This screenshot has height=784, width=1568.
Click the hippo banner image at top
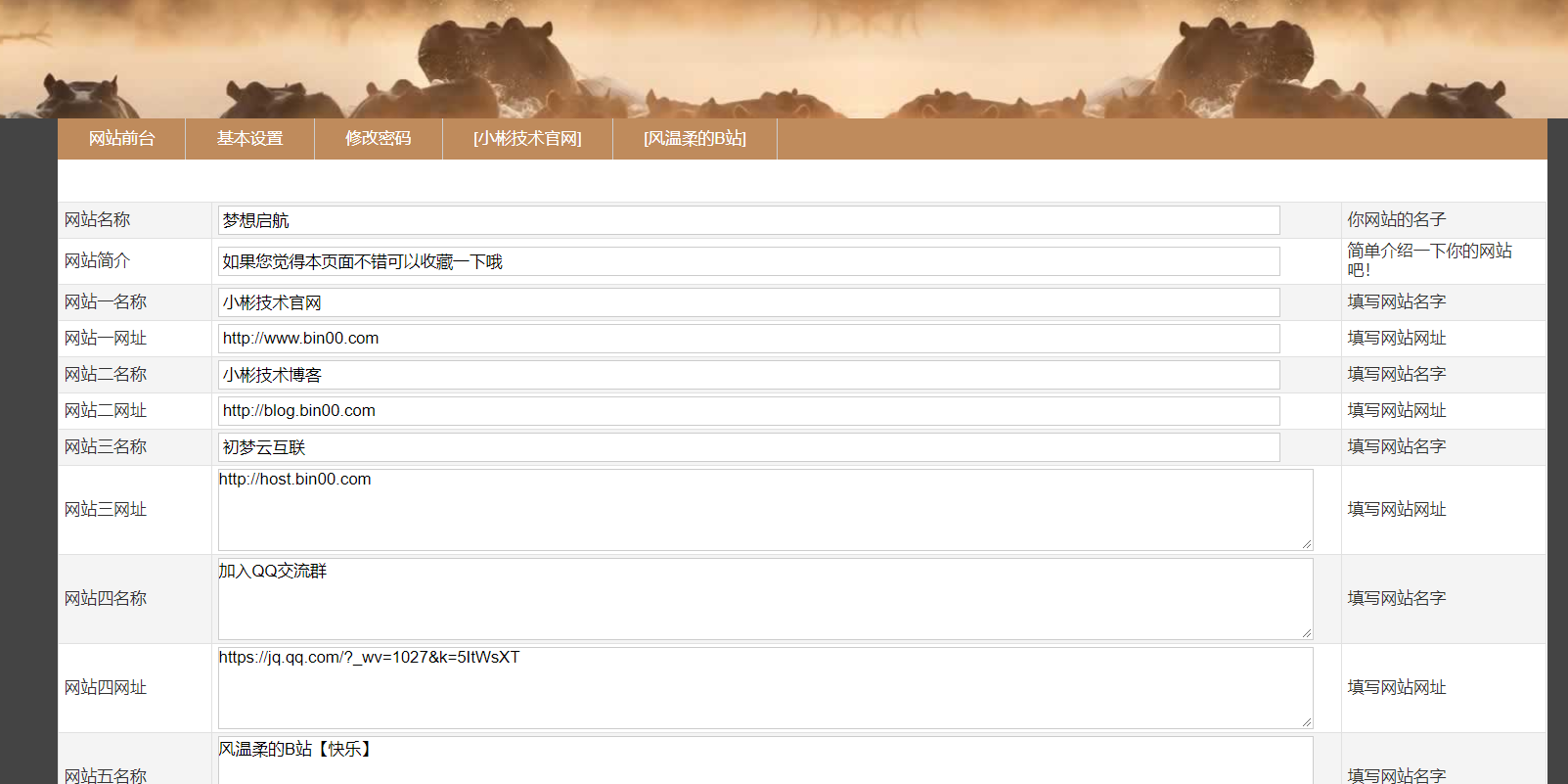(783, 59)
